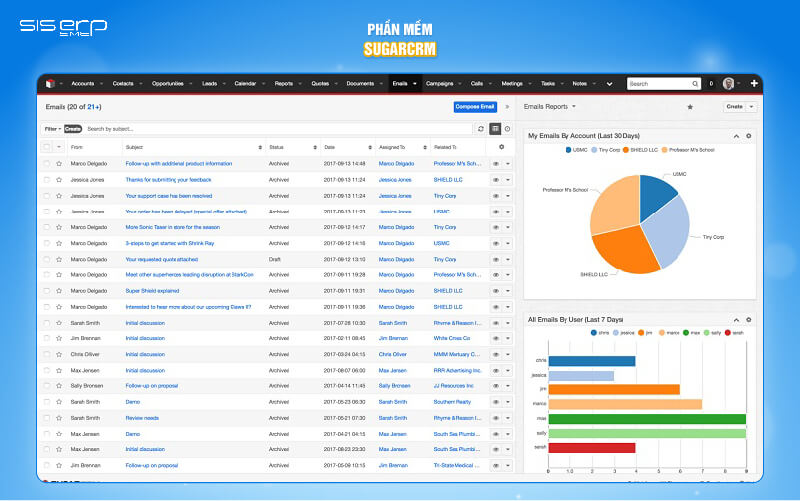Sort emails by Subject column
This screenshot has width=800, height=501.
[x=260, y=147]
